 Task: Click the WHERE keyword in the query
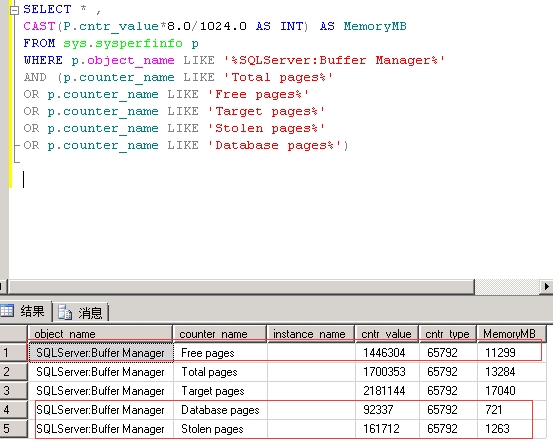tap(43, 61)
